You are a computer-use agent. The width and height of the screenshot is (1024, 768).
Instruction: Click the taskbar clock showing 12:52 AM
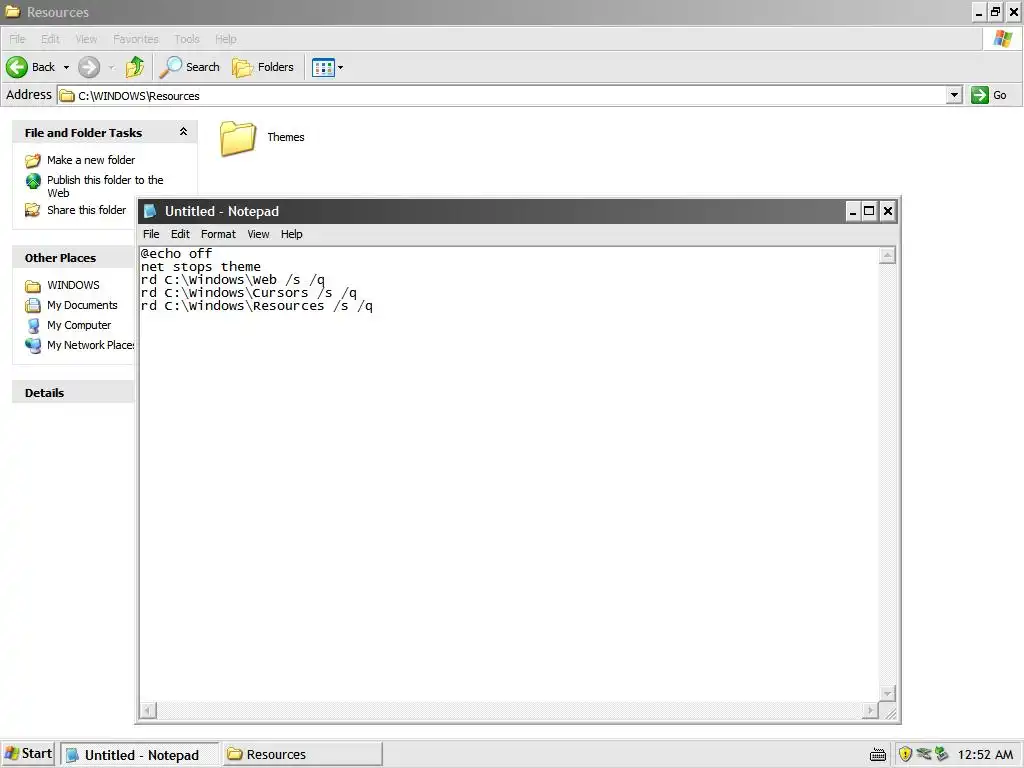pyautogui.click(x=985, y=755)
